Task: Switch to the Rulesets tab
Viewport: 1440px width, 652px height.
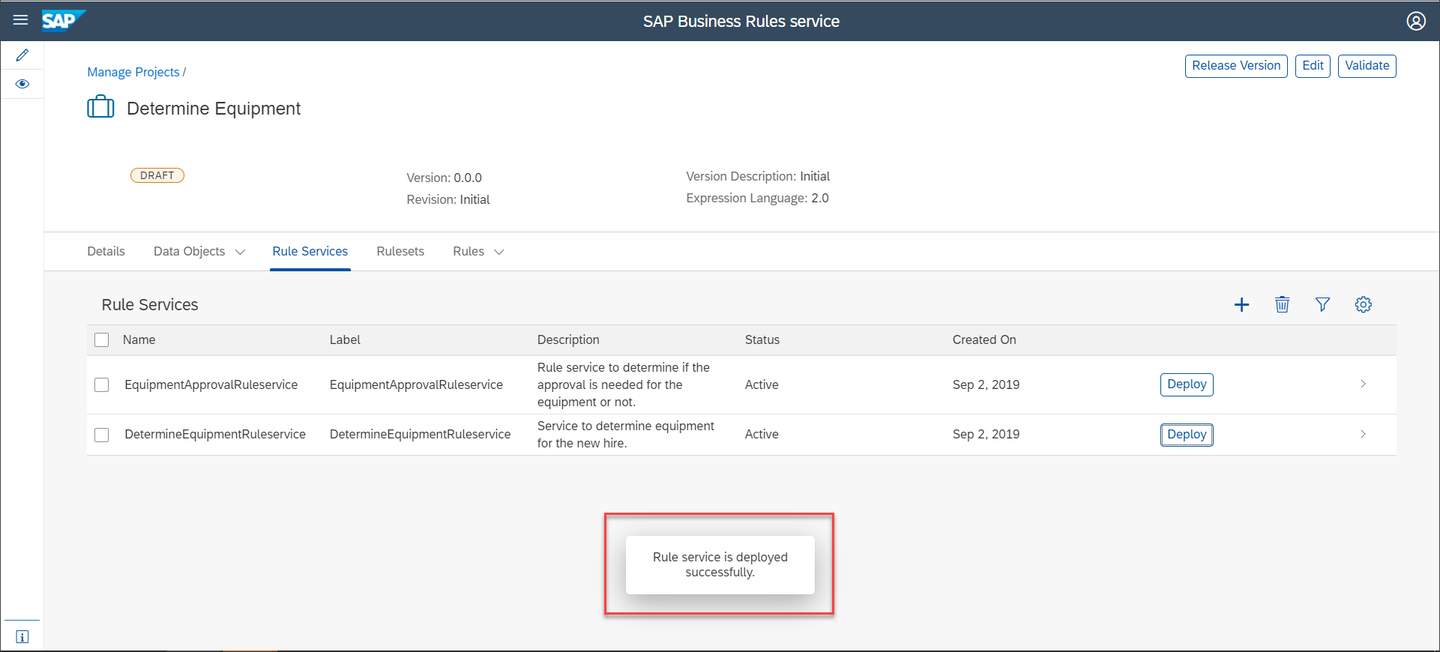Action: coord(400,252)
